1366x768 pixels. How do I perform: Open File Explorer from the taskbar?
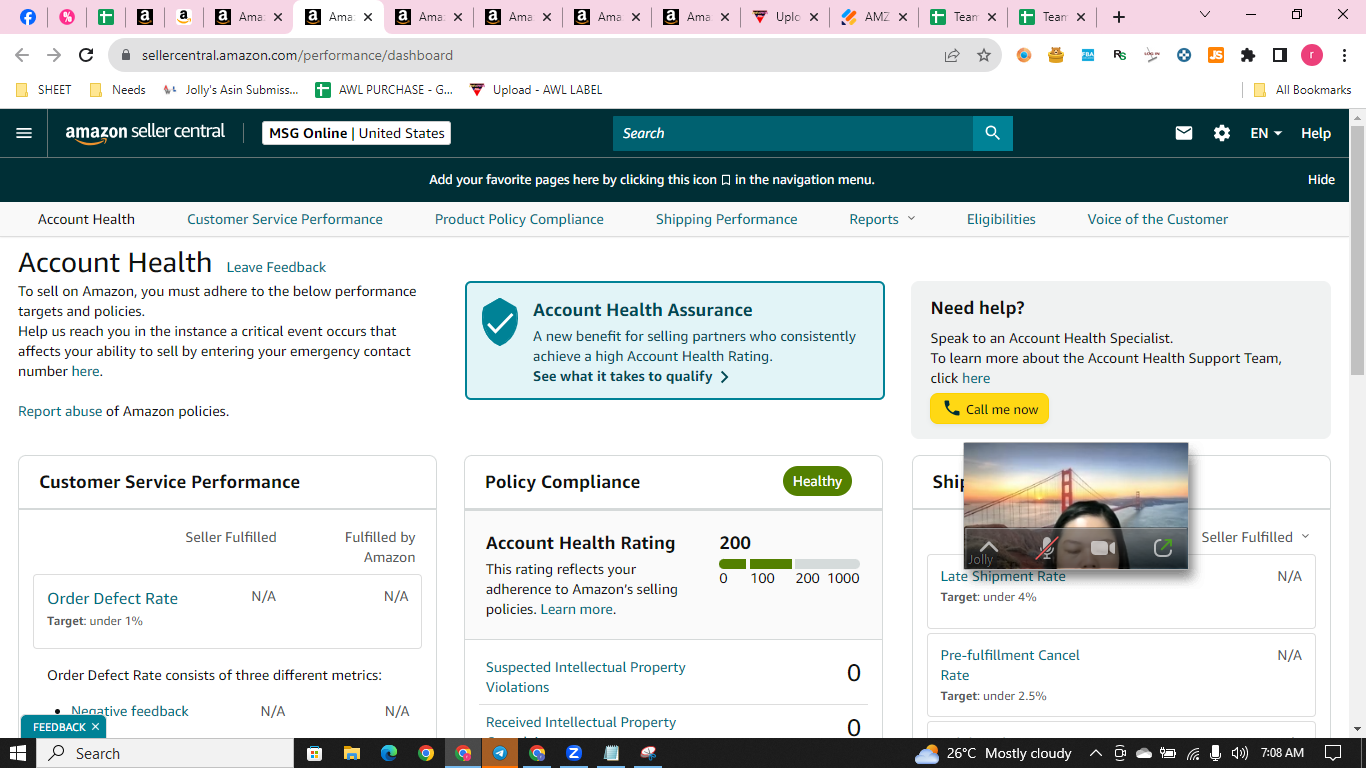(351, 753)
